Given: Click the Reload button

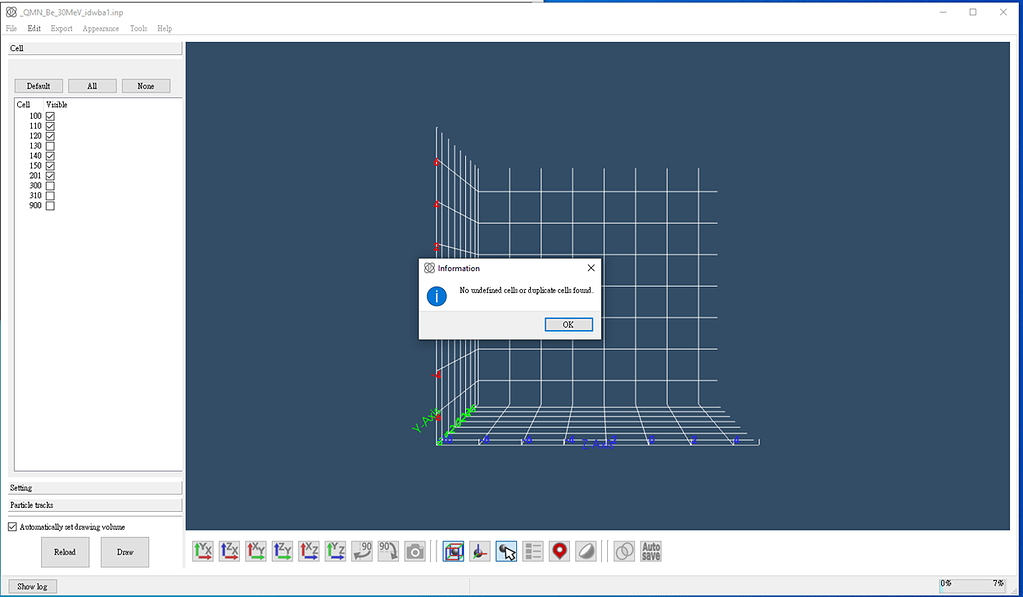Looking at the screenshot, I should click(x=65, y=552).
